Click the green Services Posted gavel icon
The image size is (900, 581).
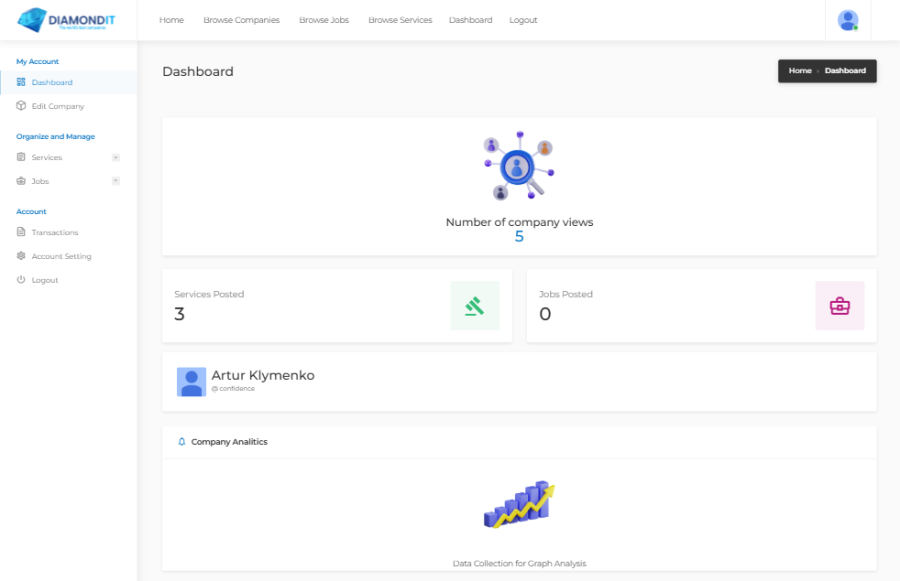coord(474,305)
